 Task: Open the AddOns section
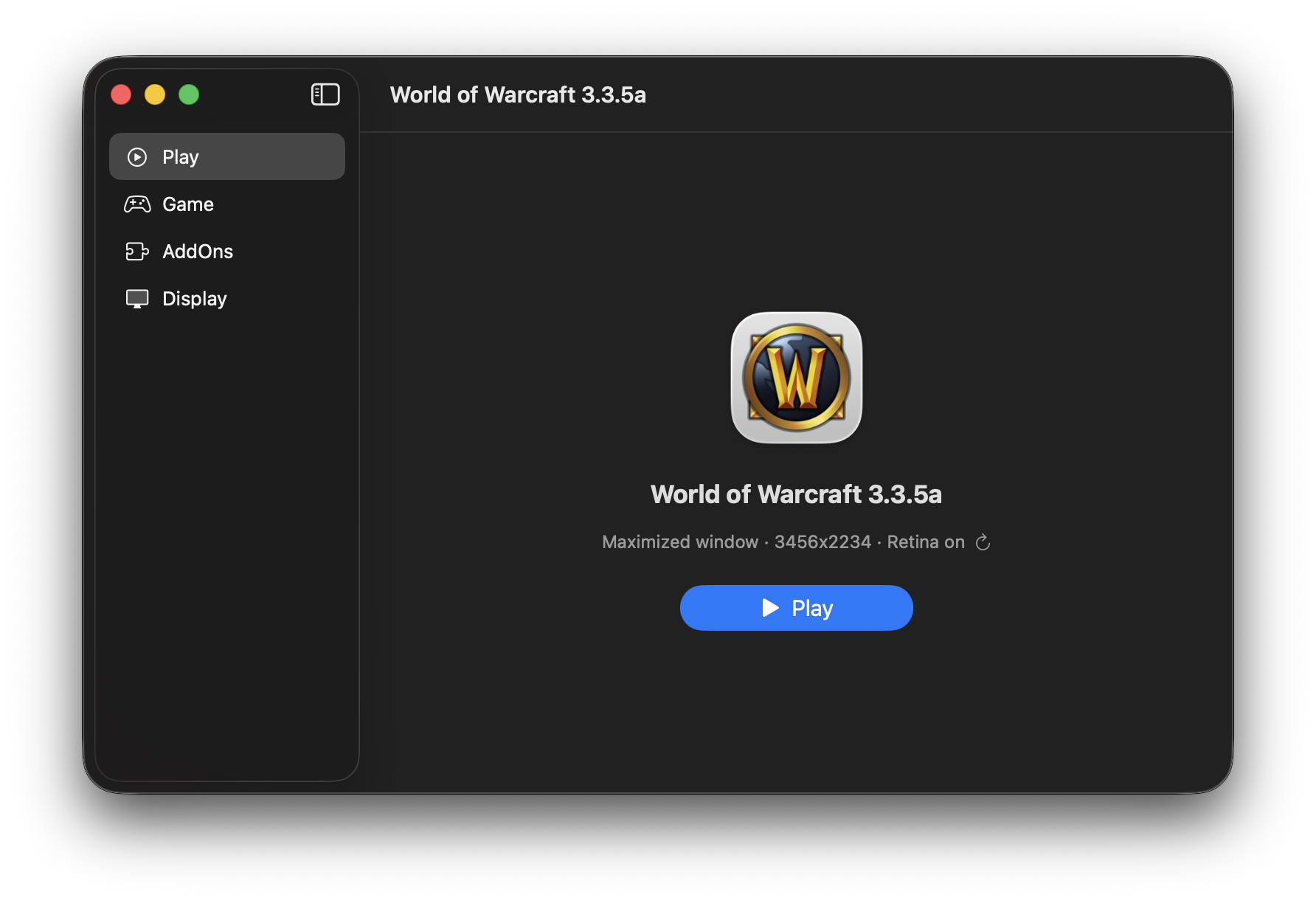click(227, 251)
